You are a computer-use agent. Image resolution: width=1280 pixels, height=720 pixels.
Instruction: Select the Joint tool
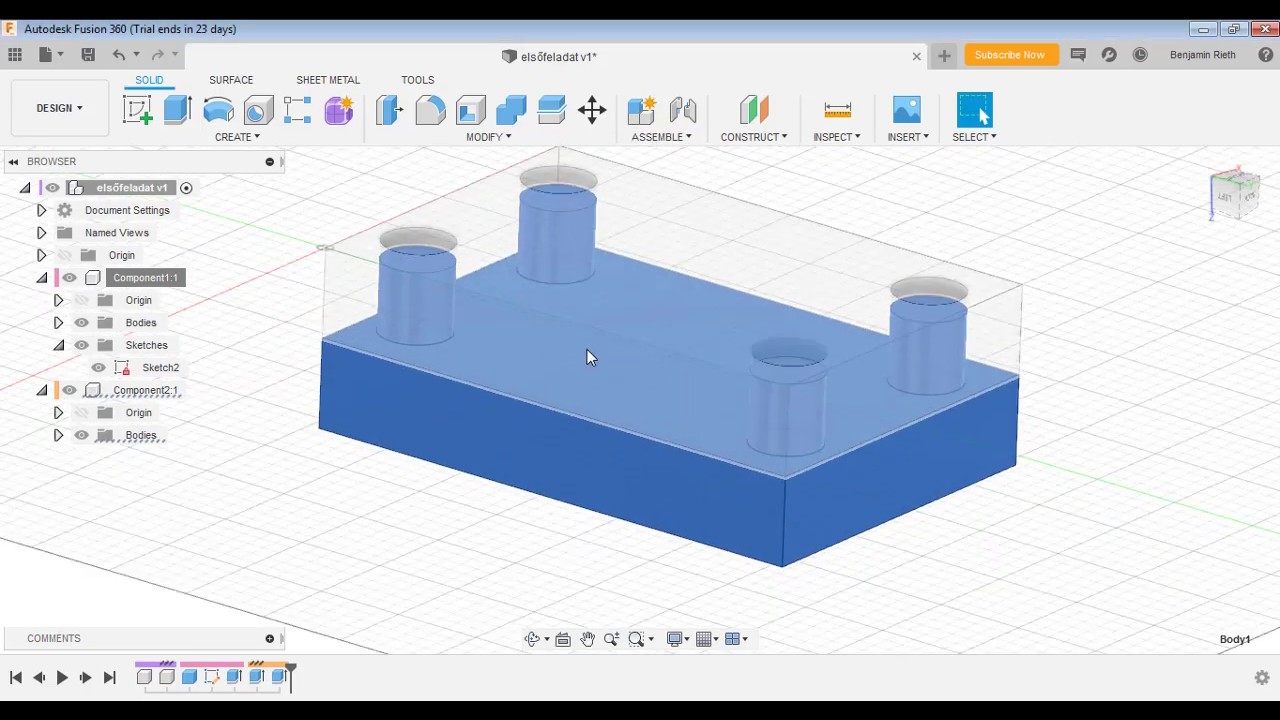pyautogui.click(x=682, y=110)
